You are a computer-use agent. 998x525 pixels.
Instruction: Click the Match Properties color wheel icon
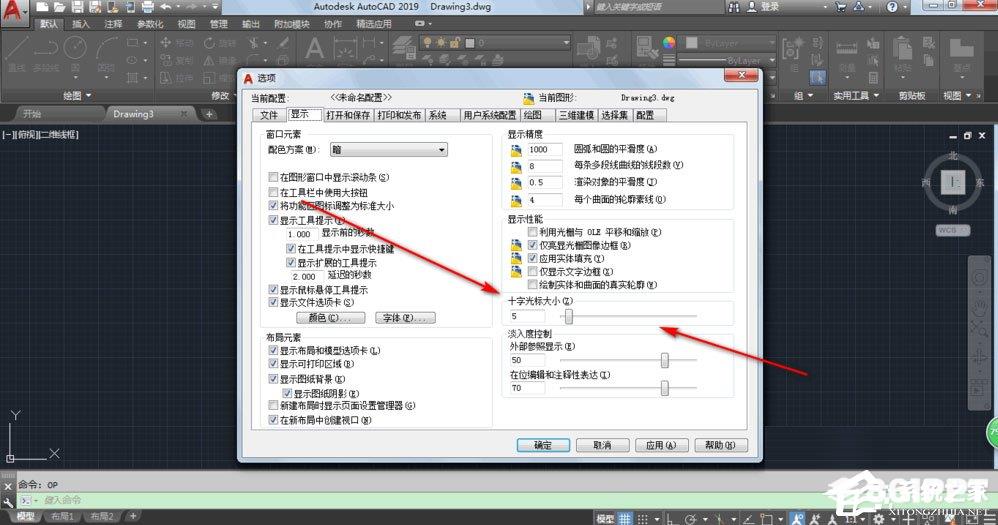(x=669, y=43)
